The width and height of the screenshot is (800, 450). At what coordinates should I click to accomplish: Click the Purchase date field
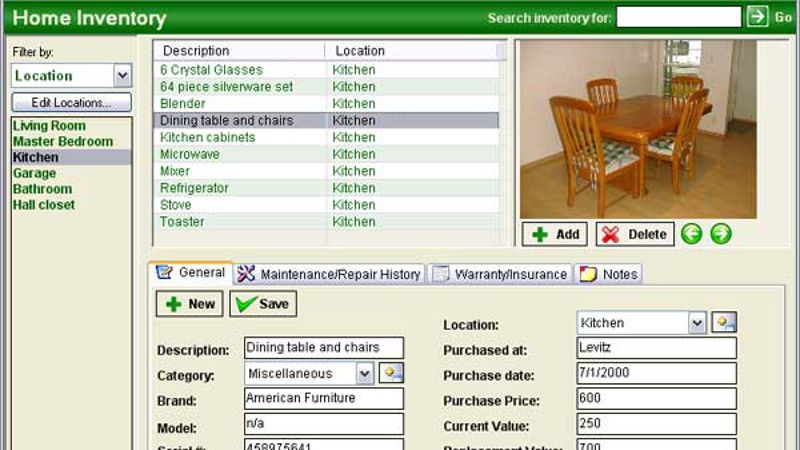tap(657, 373)
